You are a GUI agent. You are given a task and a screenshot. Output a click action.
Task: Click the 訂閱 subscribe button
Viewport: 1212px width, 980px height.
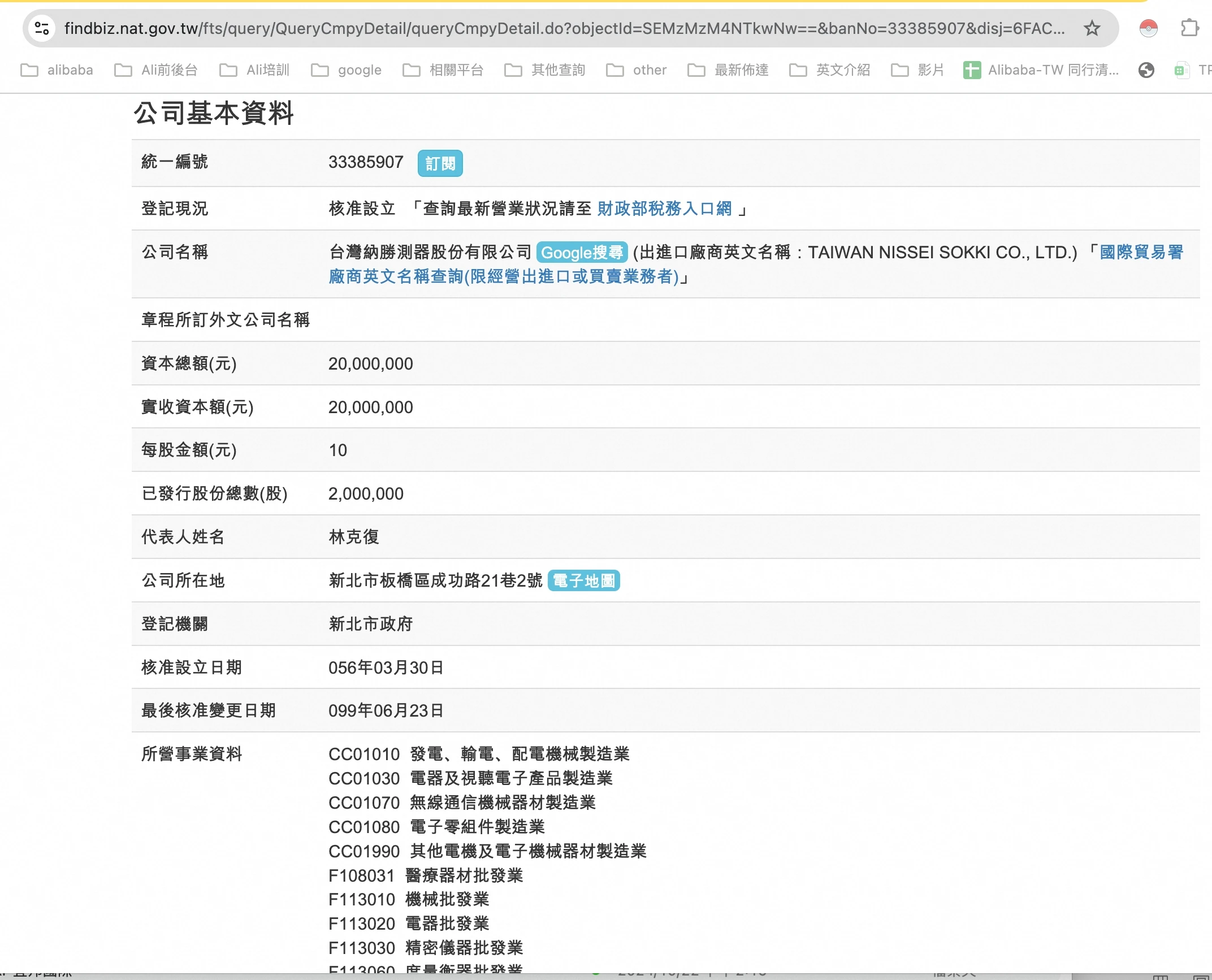click(440, 163)
